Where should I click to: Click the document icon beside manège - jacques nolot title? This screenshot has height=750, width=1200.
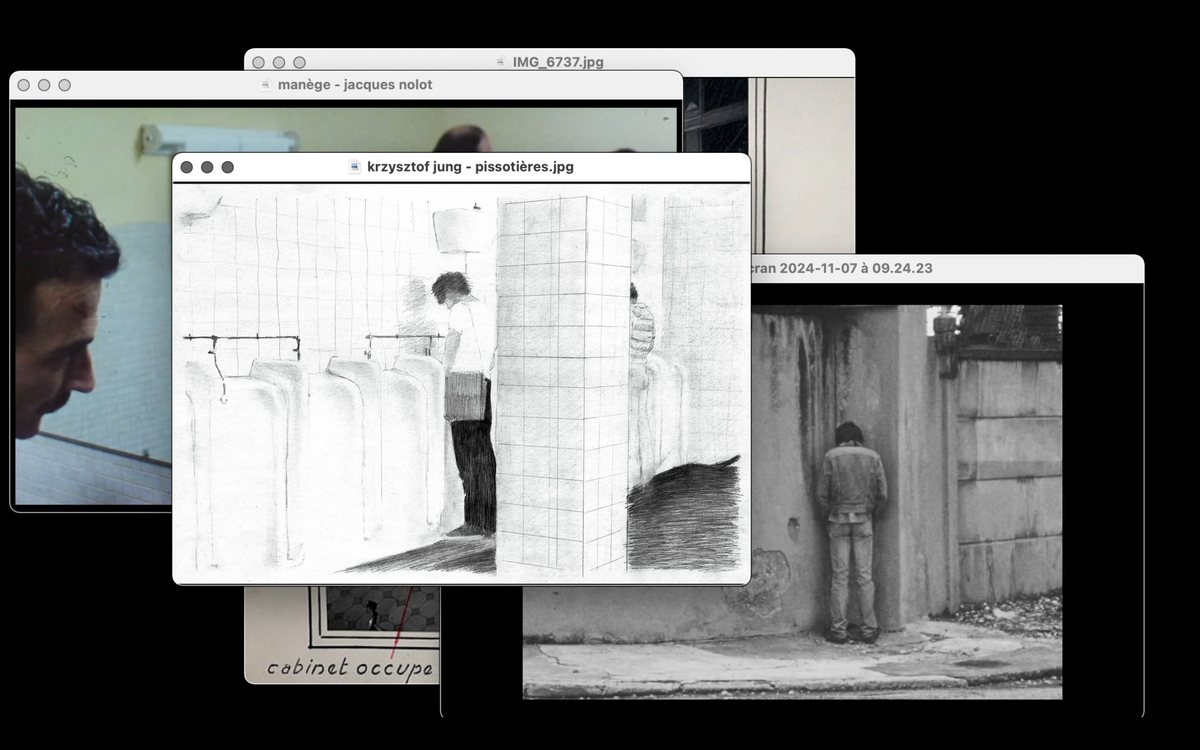coord(266,85)
